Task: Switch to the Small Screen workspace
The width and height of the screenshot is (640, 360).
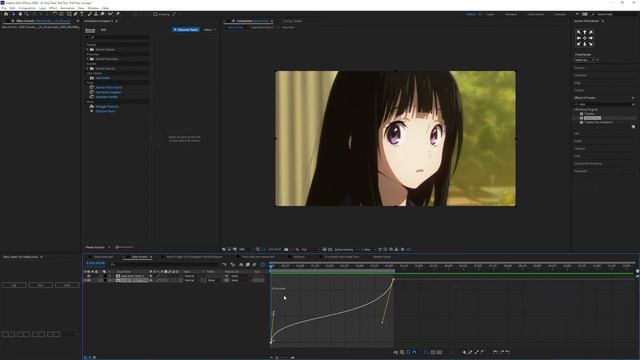Action: pos(535,14)
